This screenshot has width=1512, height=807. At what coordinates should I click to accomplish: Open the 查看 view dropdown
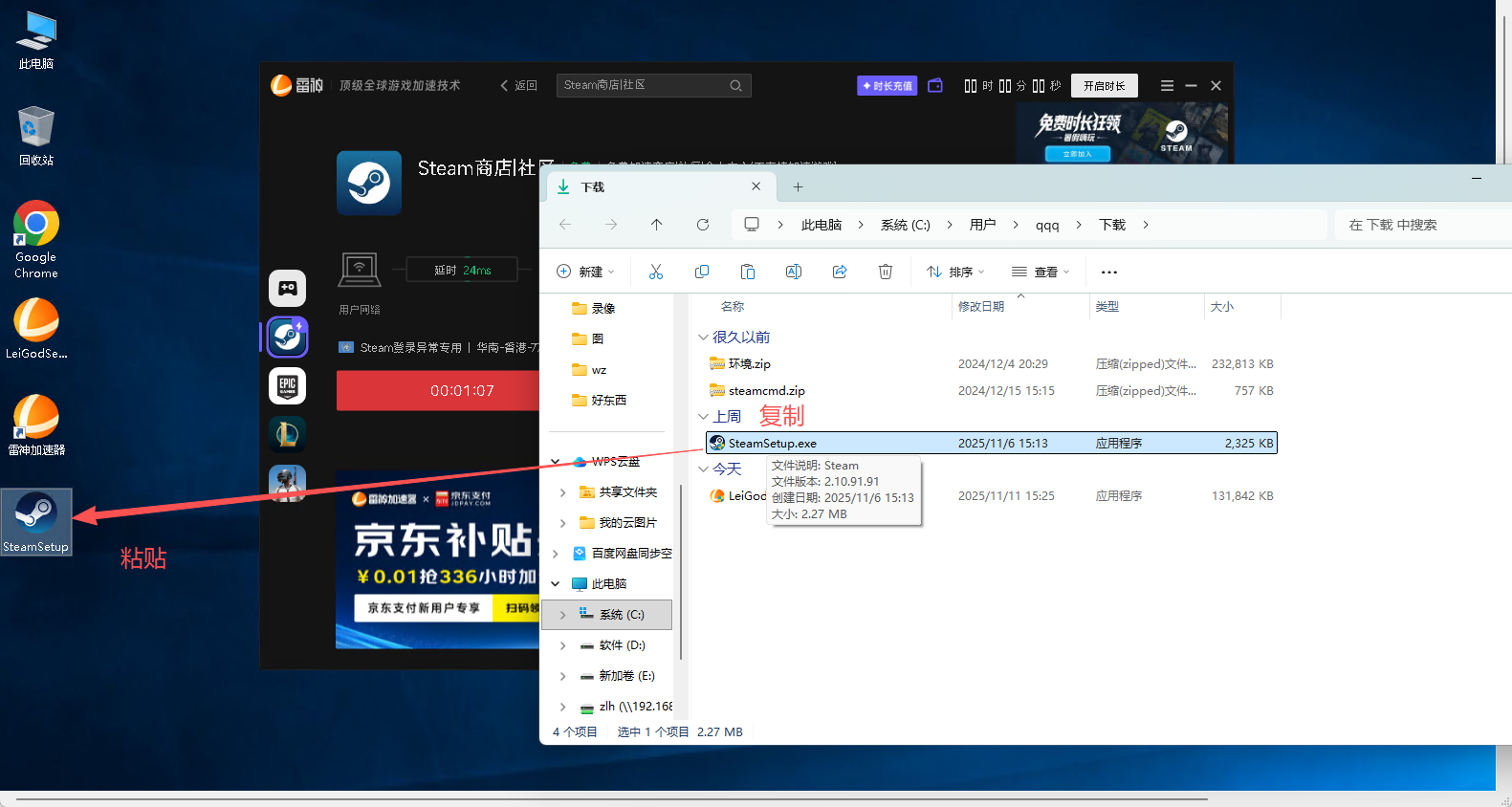(1041, 272)
